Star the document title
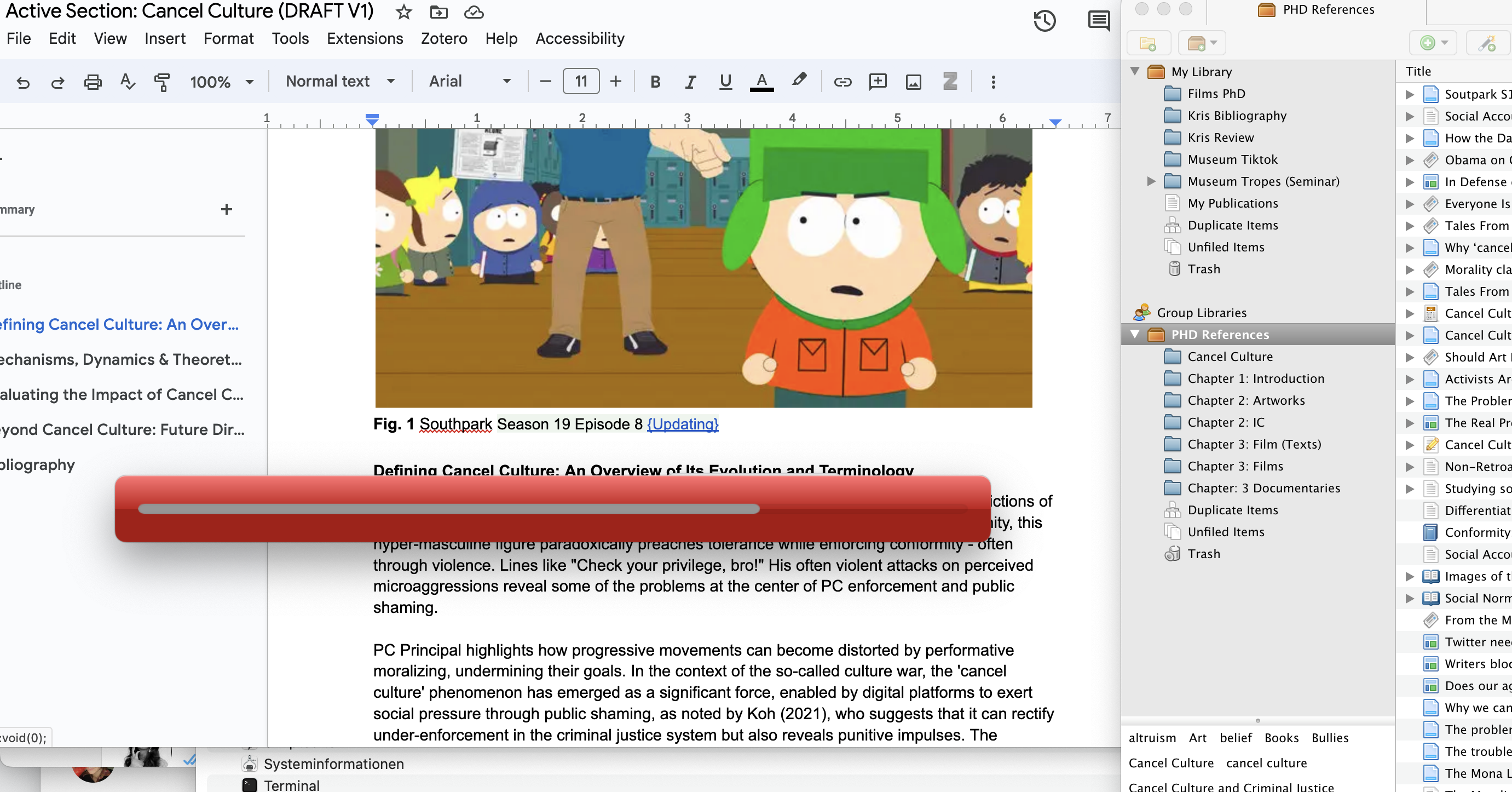This screenshot has height=792, width=1512. pos(403,13)
